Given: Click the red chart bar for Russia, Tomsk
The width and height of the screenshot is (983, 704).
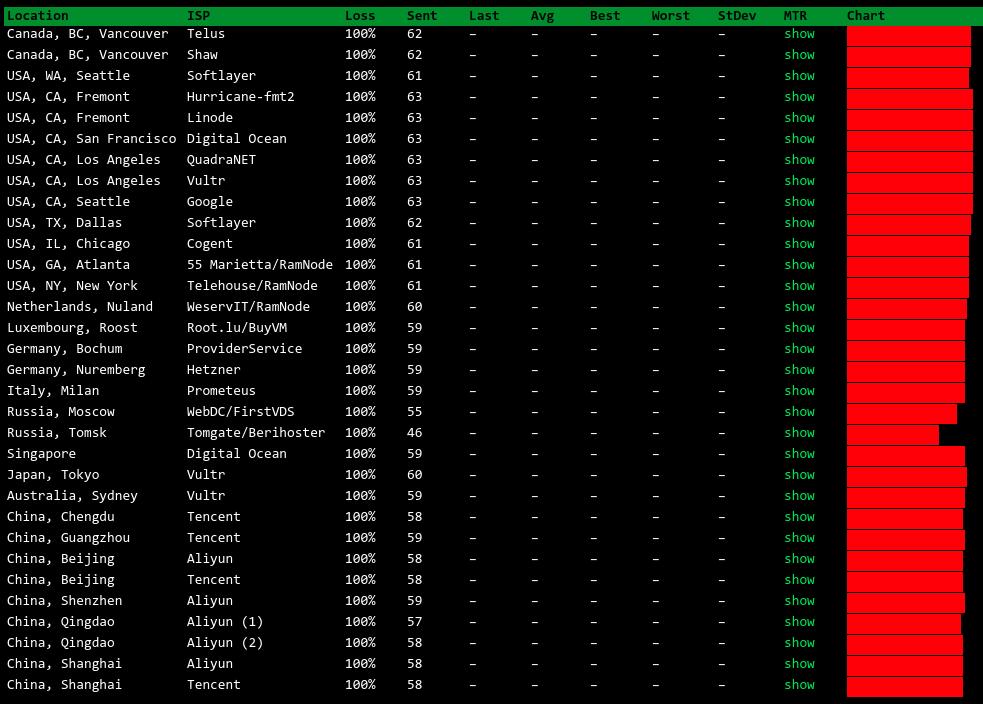Looking at the screenshot, I should 893,435.
